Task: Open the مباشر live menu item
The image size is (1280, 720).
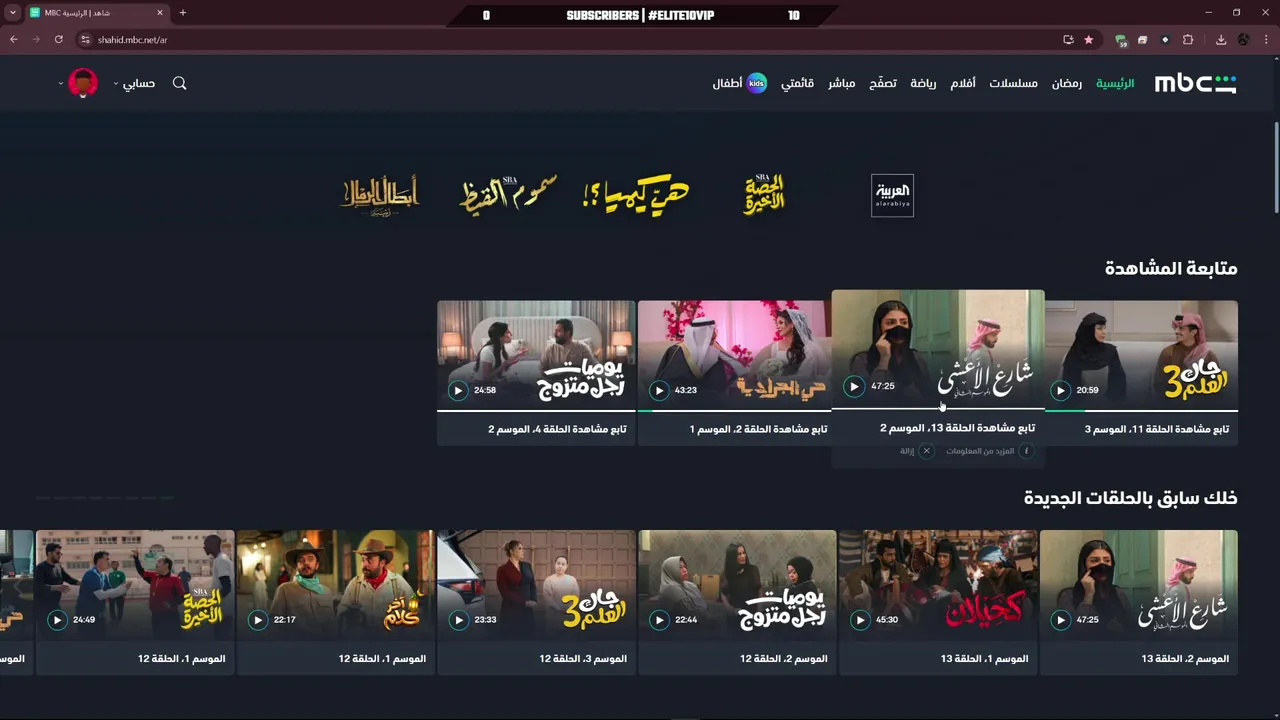Action: tap(841, 83)
